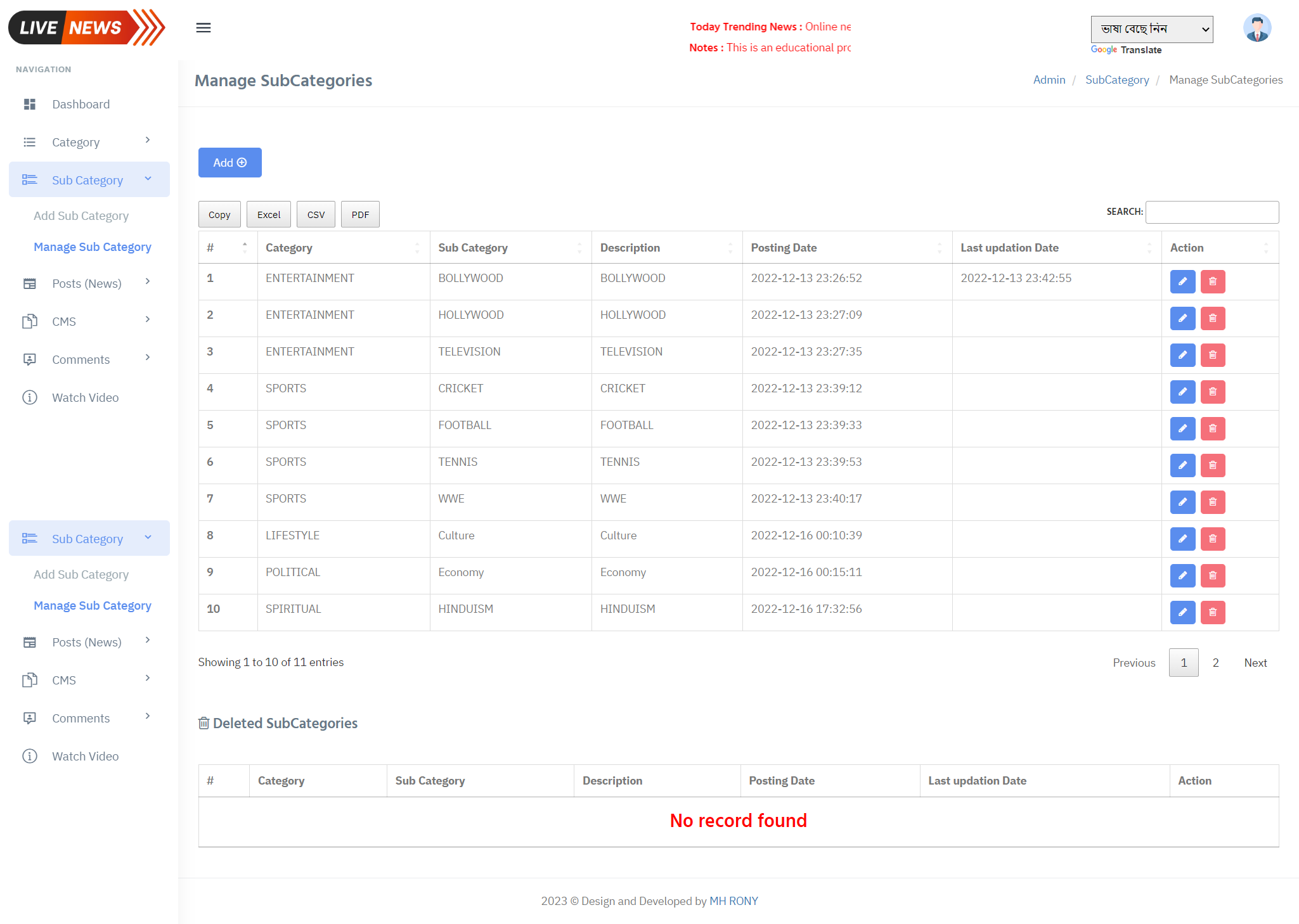Click the delete icon for CRICKET row
The height and width of the screenshot is (924, 1299).
1212,392
